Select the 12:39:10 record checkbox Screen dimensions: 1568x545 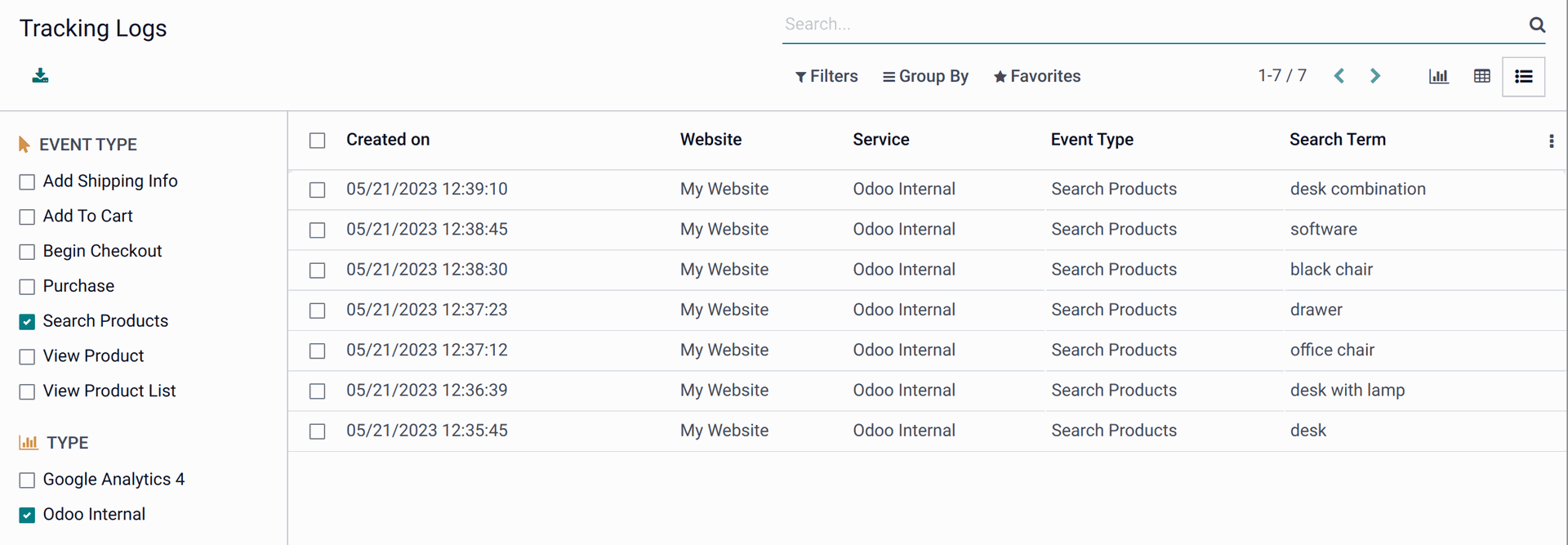pos(318,190)
